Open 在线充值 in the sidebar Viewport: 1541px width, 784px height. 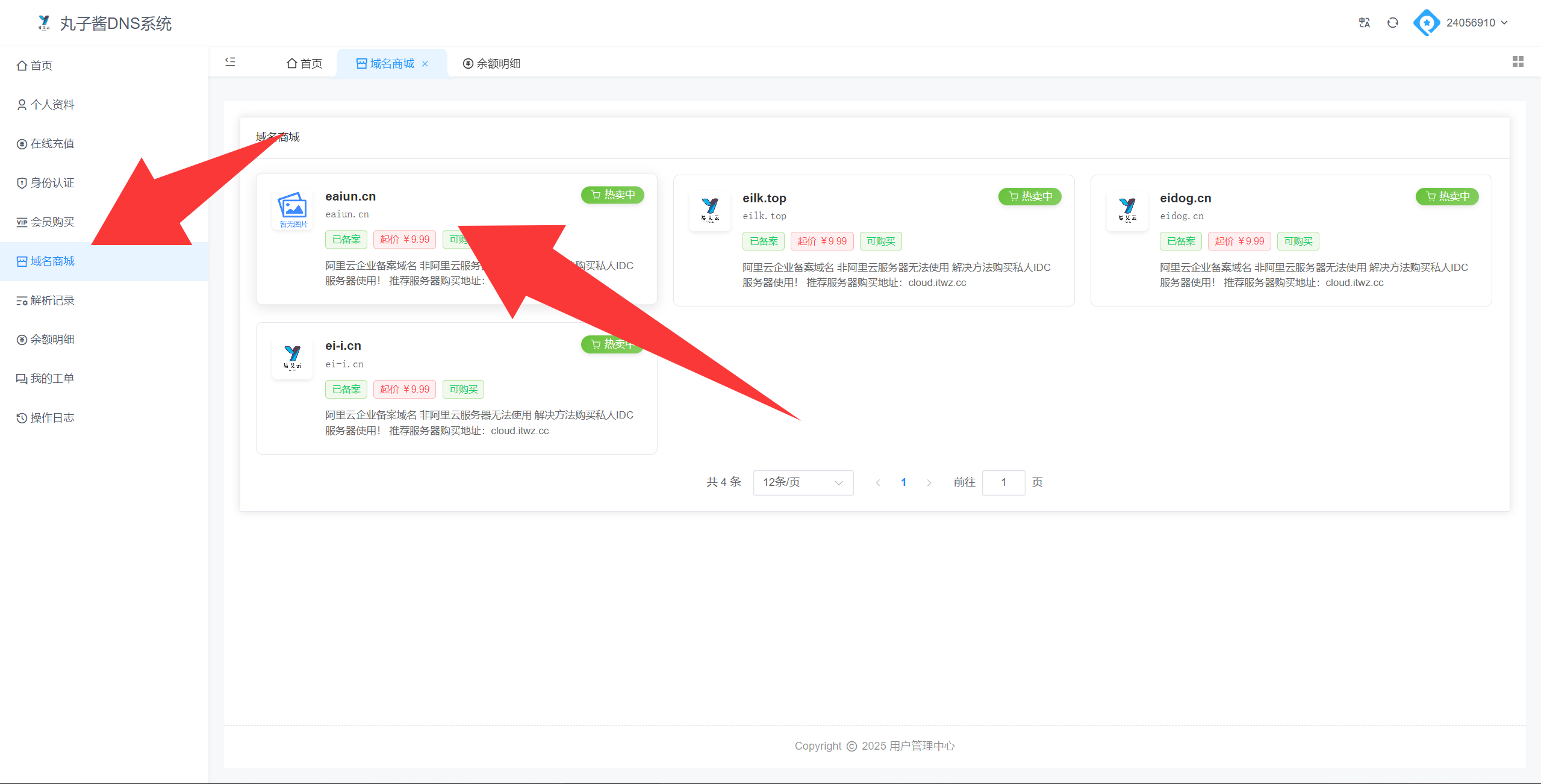click(52, 143)
